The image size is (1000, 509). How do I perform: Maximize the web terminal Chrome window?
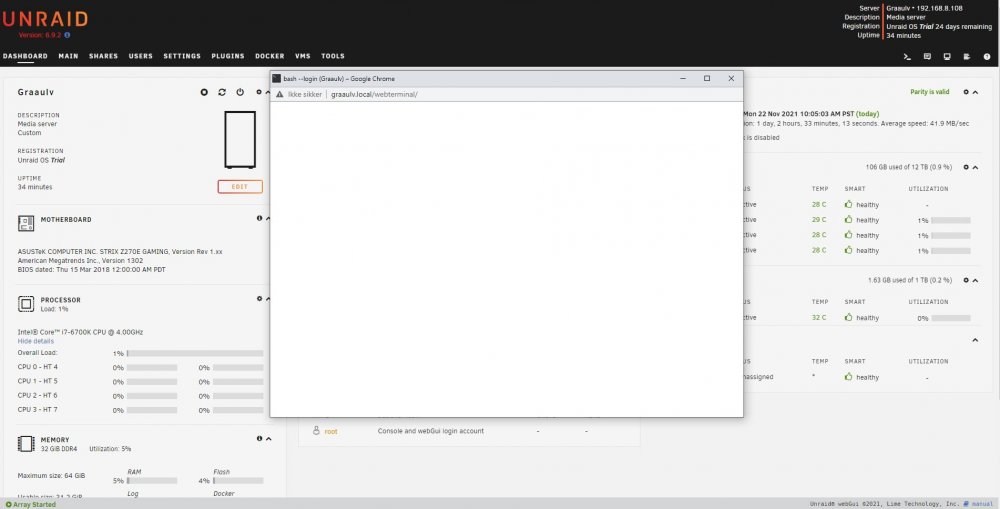click(x=707, y=78)
